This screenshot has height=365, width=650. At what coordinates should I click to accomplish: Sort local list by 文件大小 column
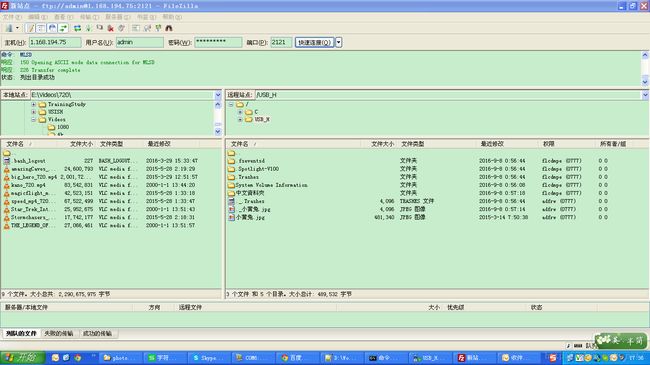coord(81,144)
